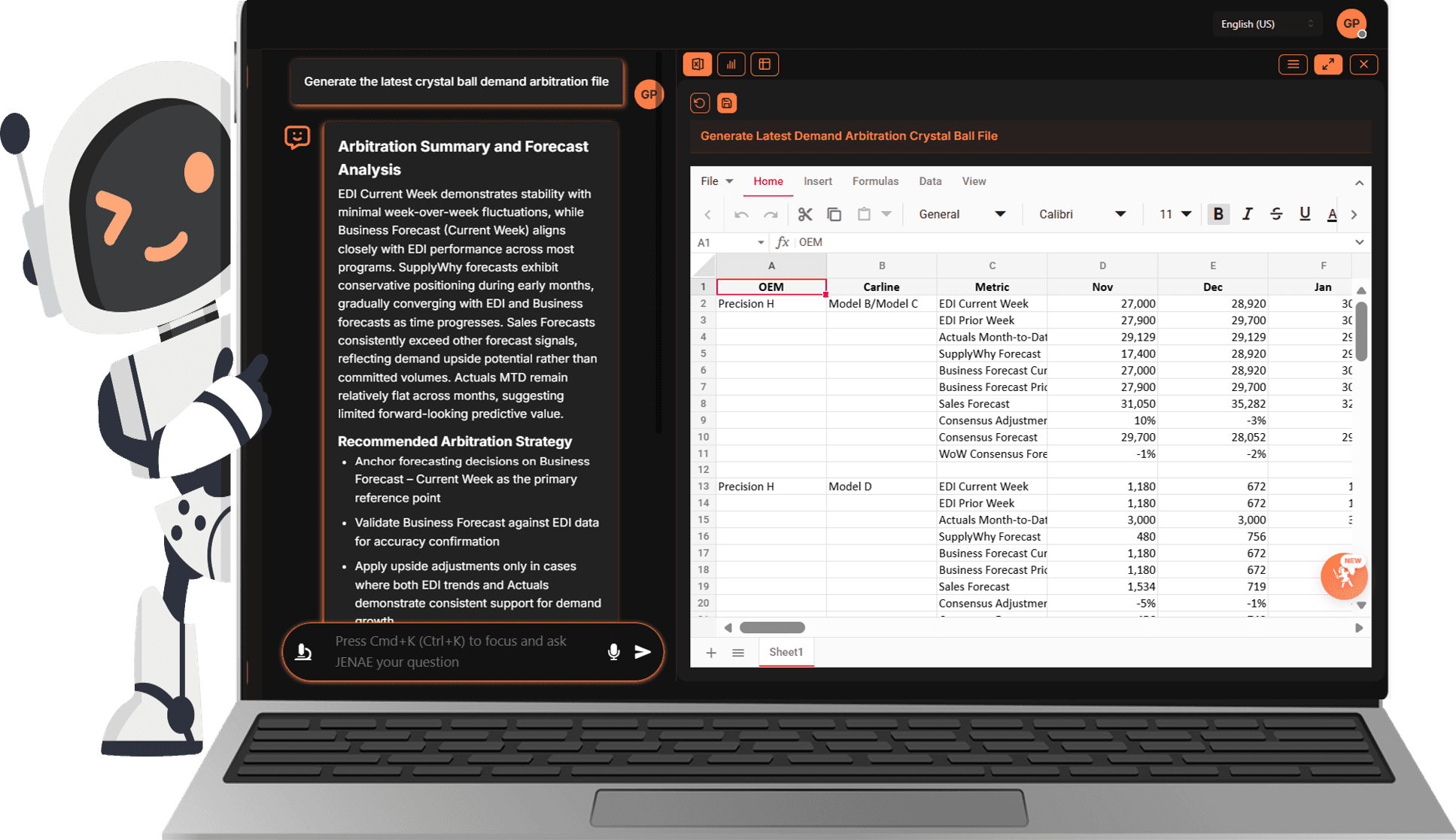This screenshot has height=840, width=1456.
Task: Apply strikethrough to the selection
Action: tap(1276, 214)
